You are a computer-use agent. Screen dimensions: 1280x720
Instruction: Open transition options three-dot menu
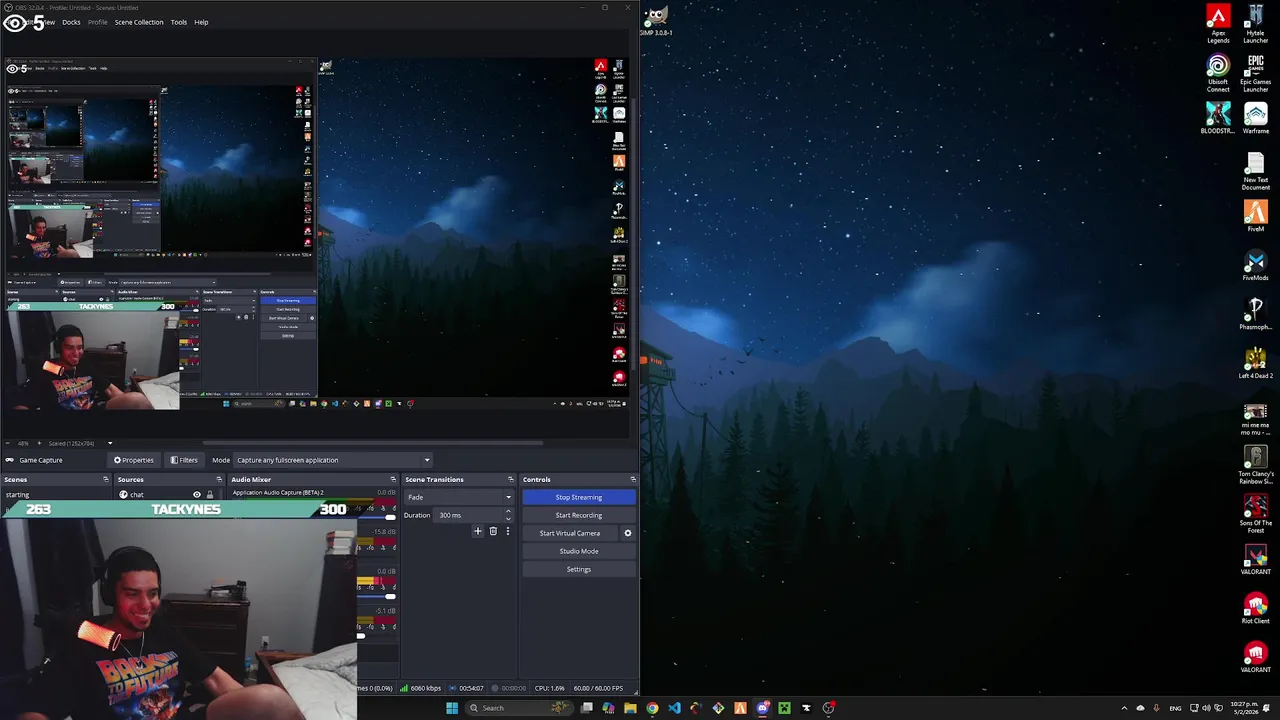tap(507, 532)
